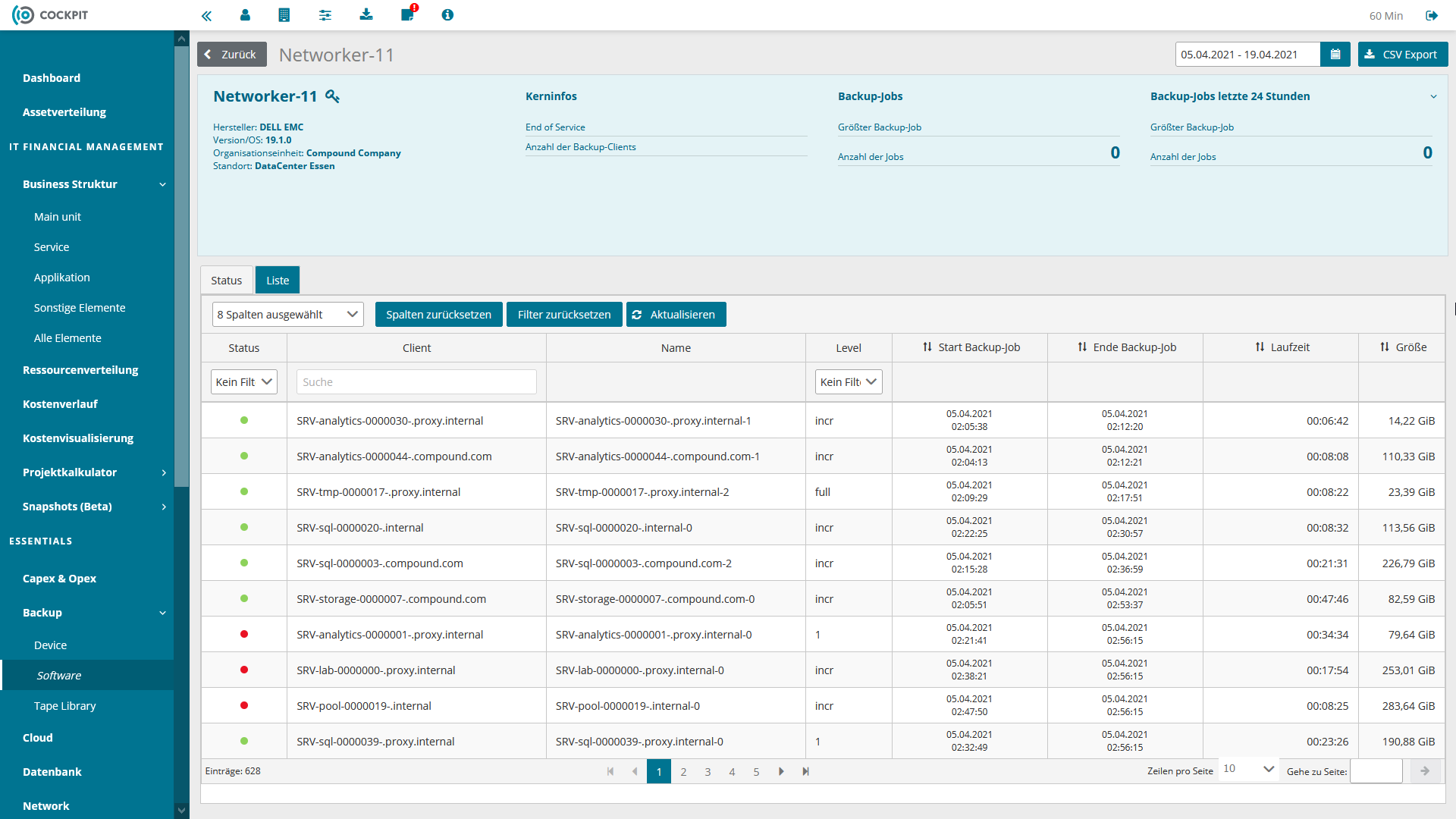Collapse the Backup-Jobs letzte 24 Stunden chevron
The height and width of the screenshot is (819, 1456).
tap(1433, 96)
